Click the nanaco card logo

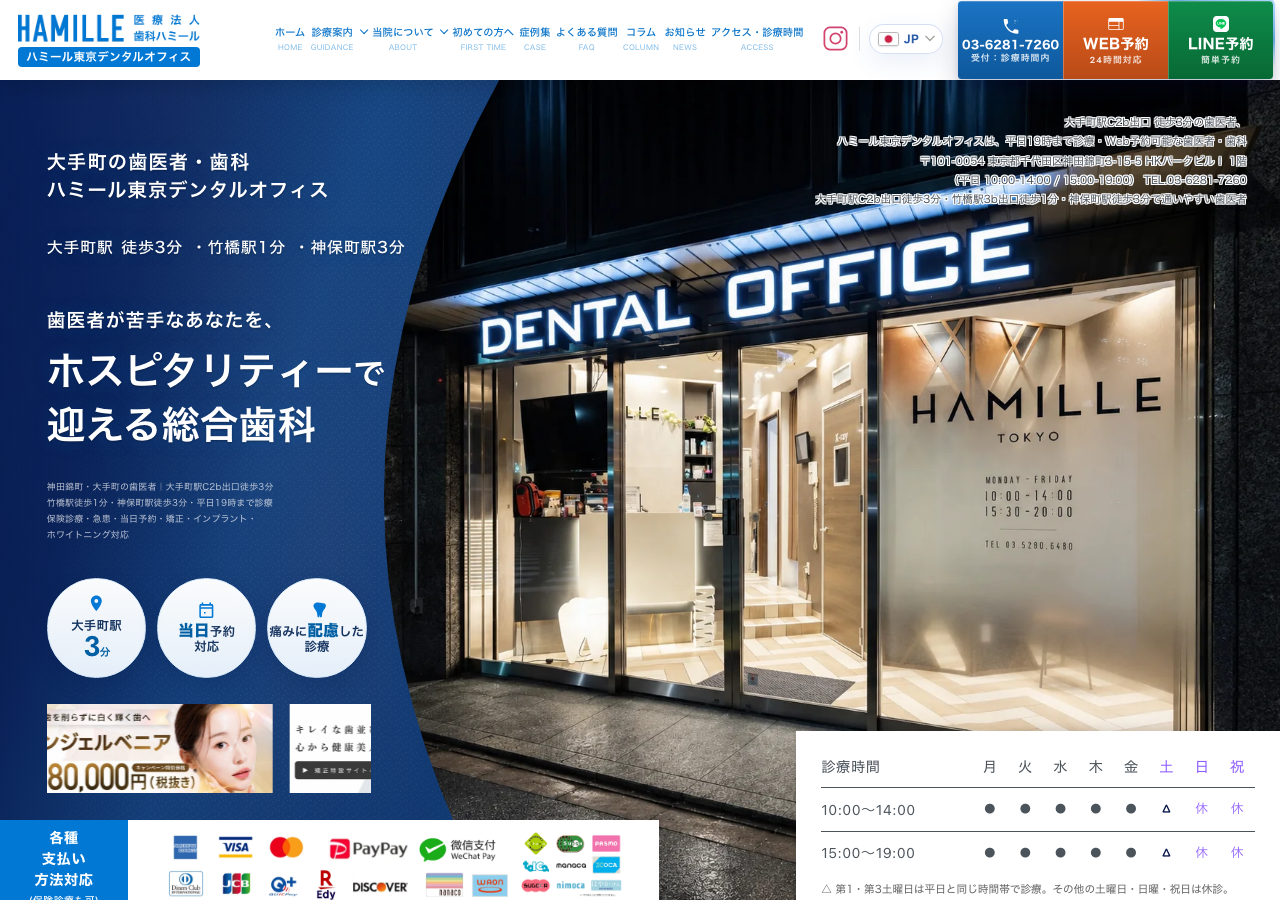coord(444,885)
